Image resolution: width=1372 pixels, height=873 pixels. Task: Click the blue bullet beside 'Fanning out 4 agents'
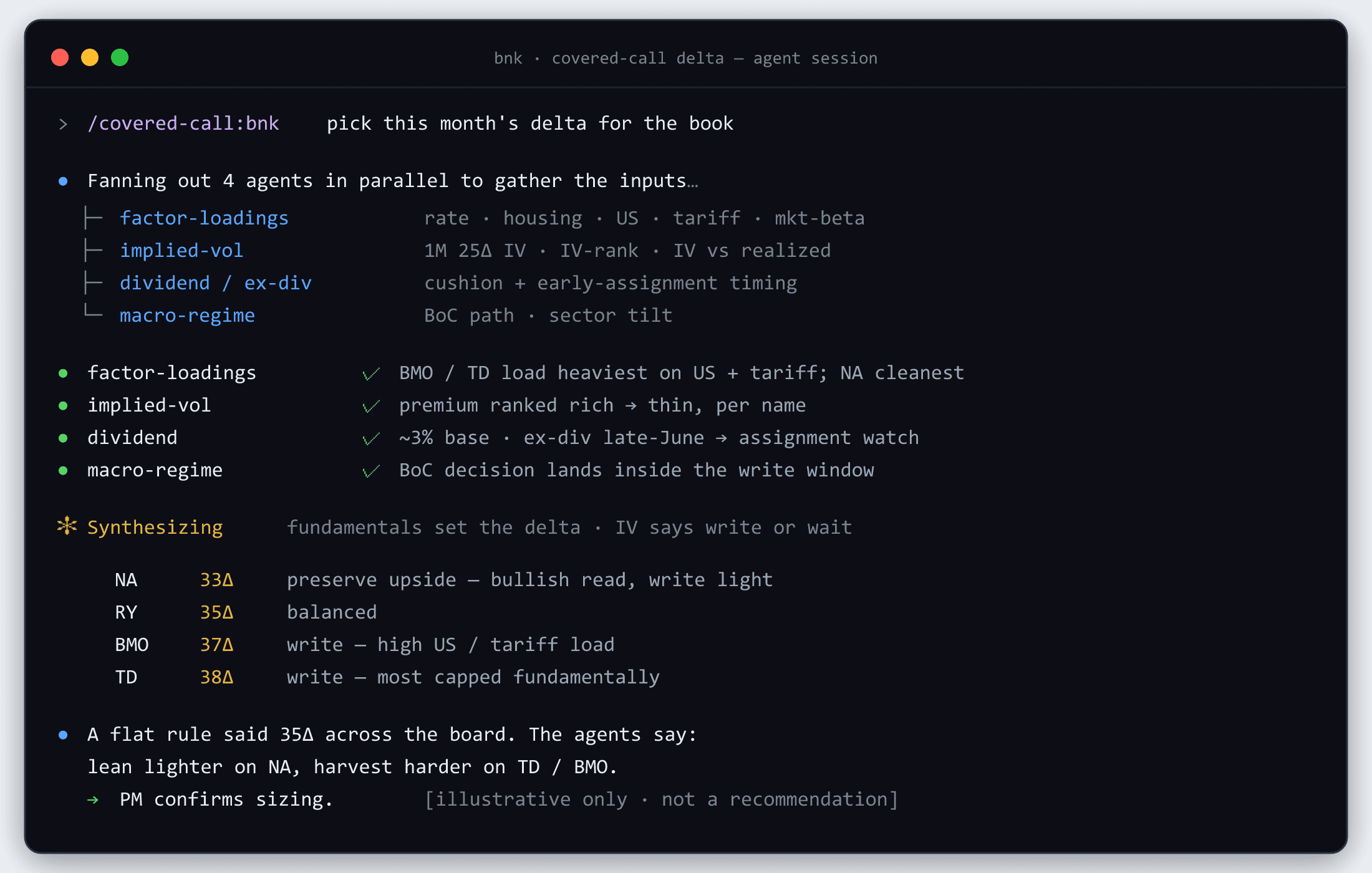(x=63, y=181)
